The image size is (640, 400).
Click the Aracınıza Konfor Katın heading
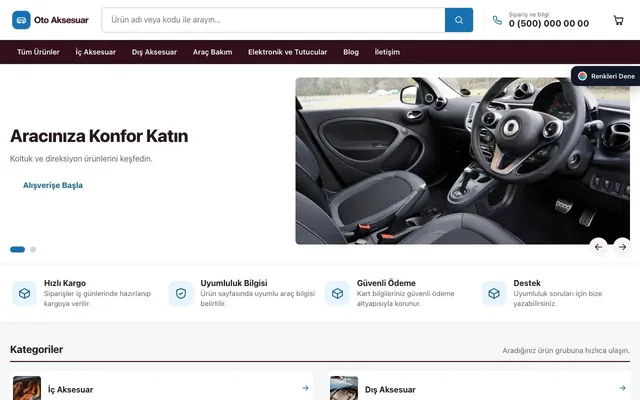click(x=99, y=136)
